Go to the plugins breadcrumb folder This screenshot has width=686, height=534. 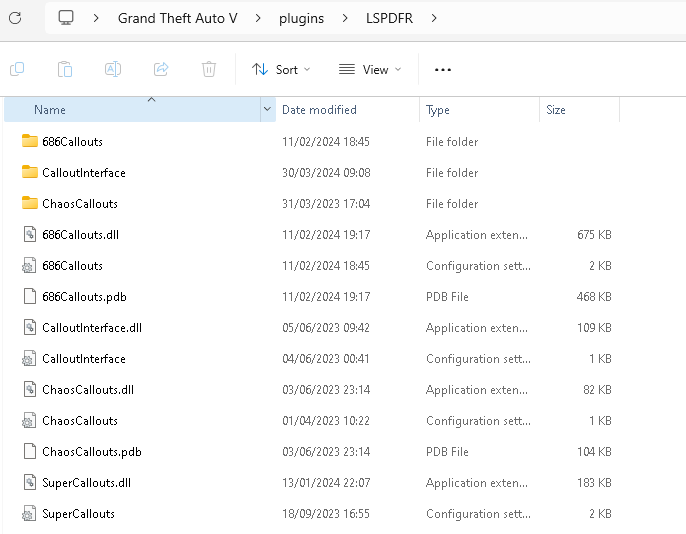[x=301, y=18]
